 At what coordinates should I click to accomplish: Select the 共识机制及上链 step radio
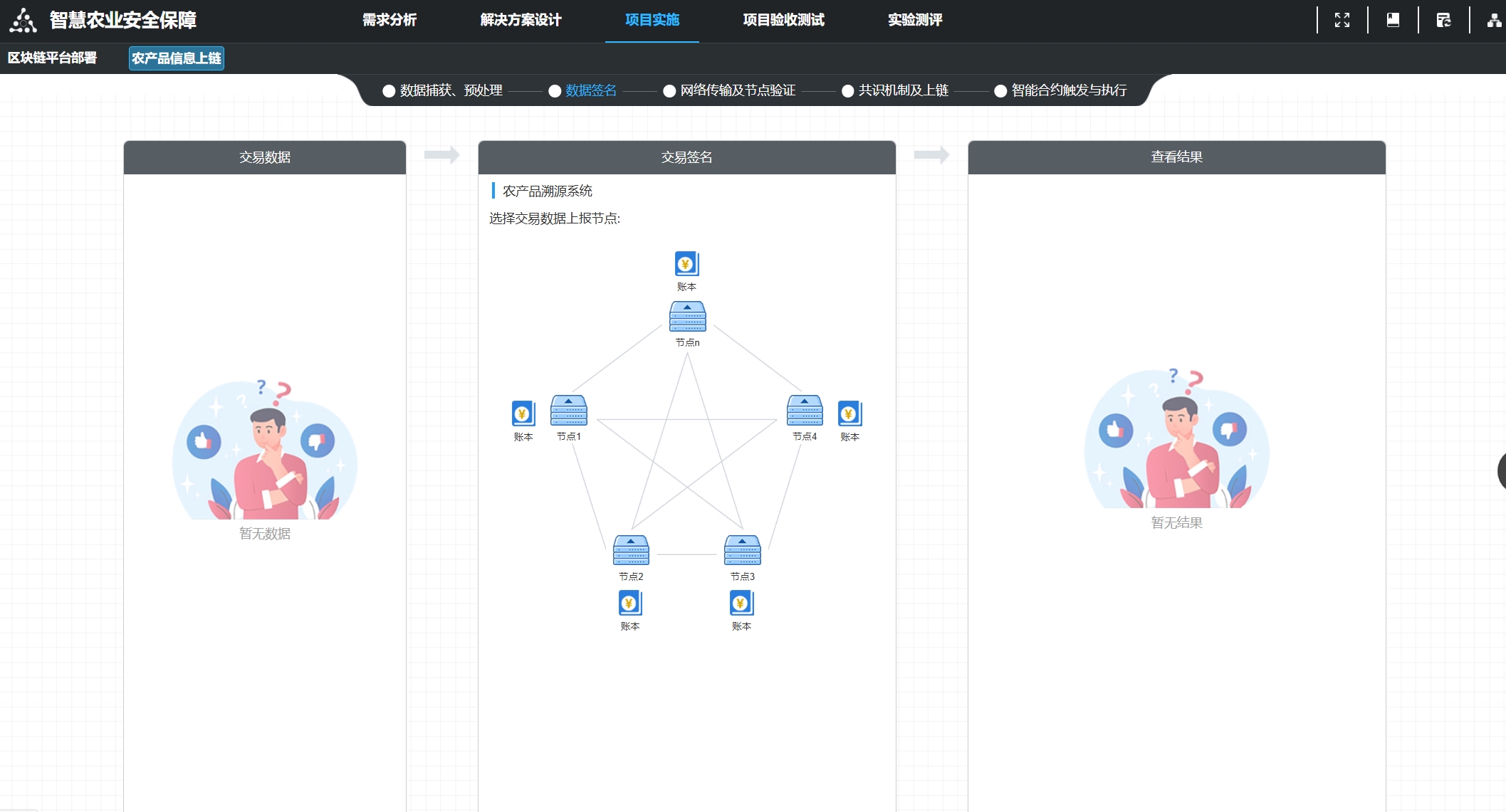coord(847,91)
